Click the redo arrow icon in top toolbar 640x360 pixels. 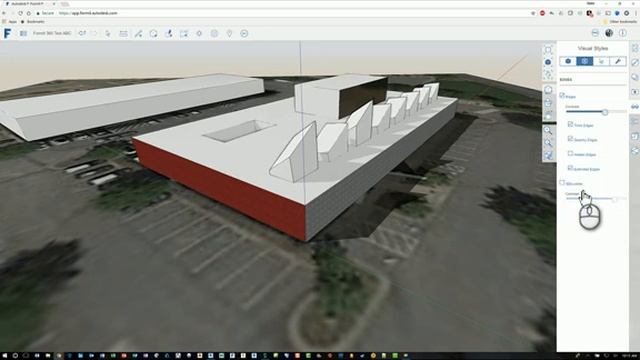[94, 33]
